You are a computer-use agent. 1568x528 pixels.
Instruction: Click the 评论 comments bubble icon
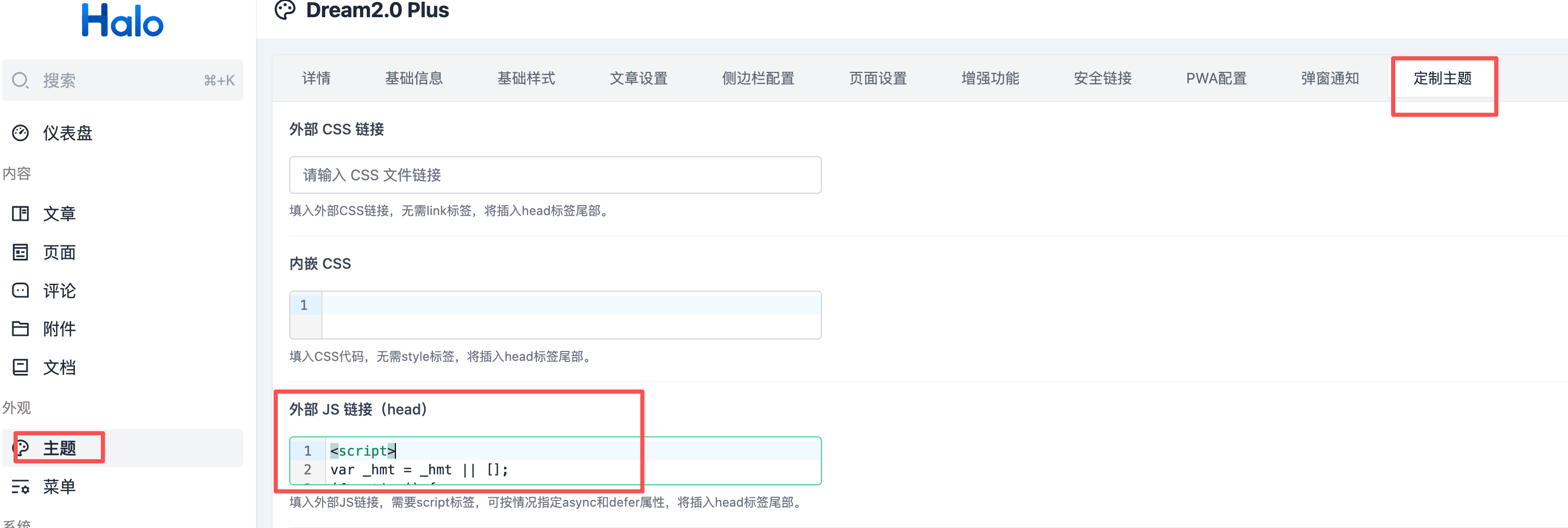pyautogui.click(x=21, y=291)
